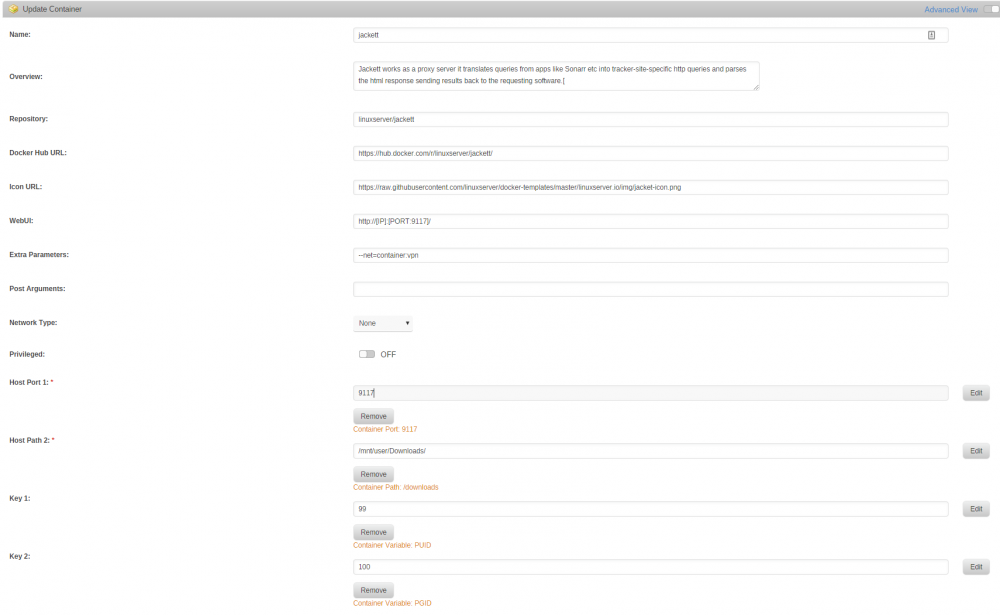
Task: Edit the Host Path 2 entry
Action: pos(976,451)
